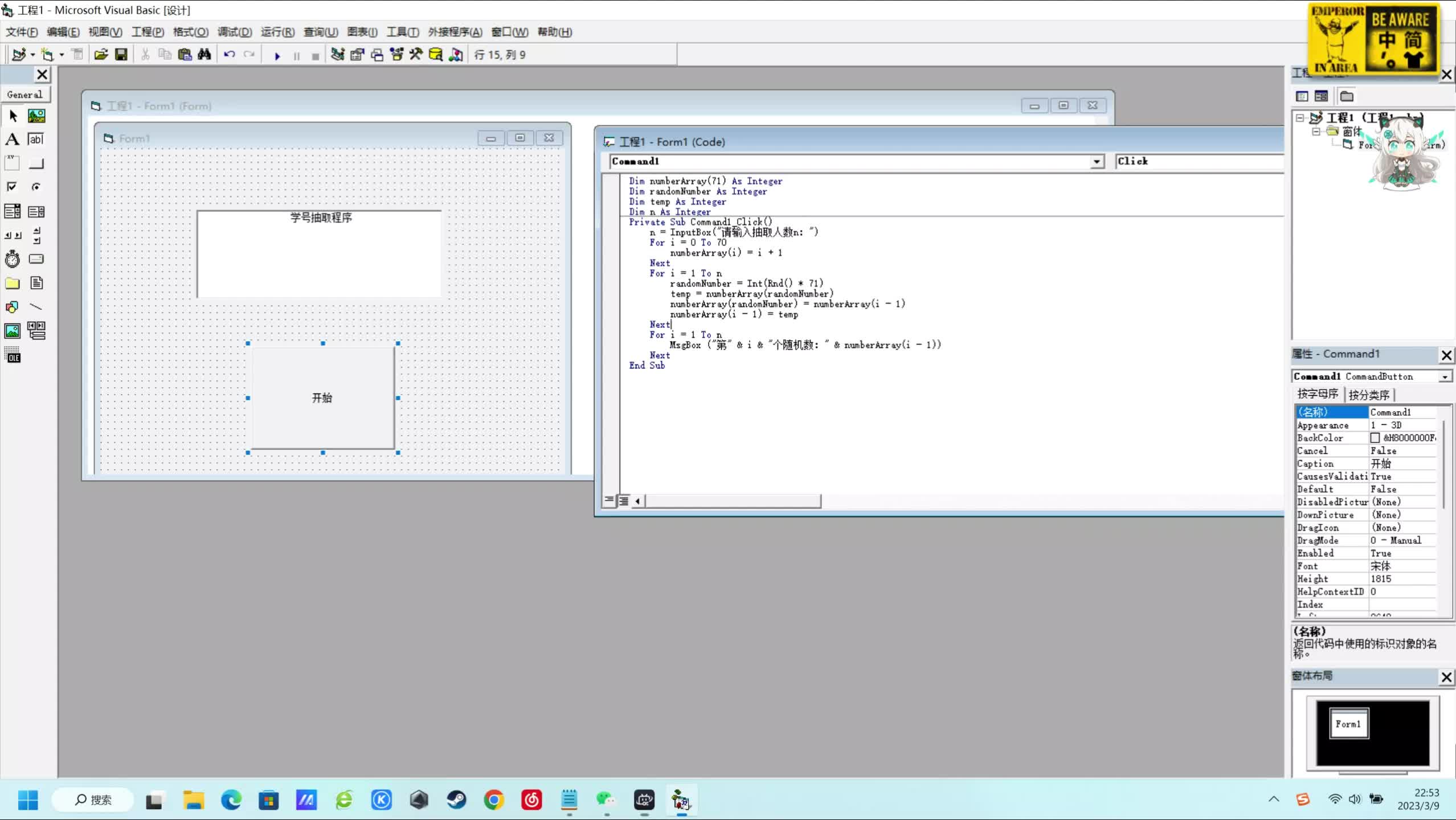Choose the OLE container tool
Image resolution: width=1456 pixels, height=820 pixels.
coord(12,356)
